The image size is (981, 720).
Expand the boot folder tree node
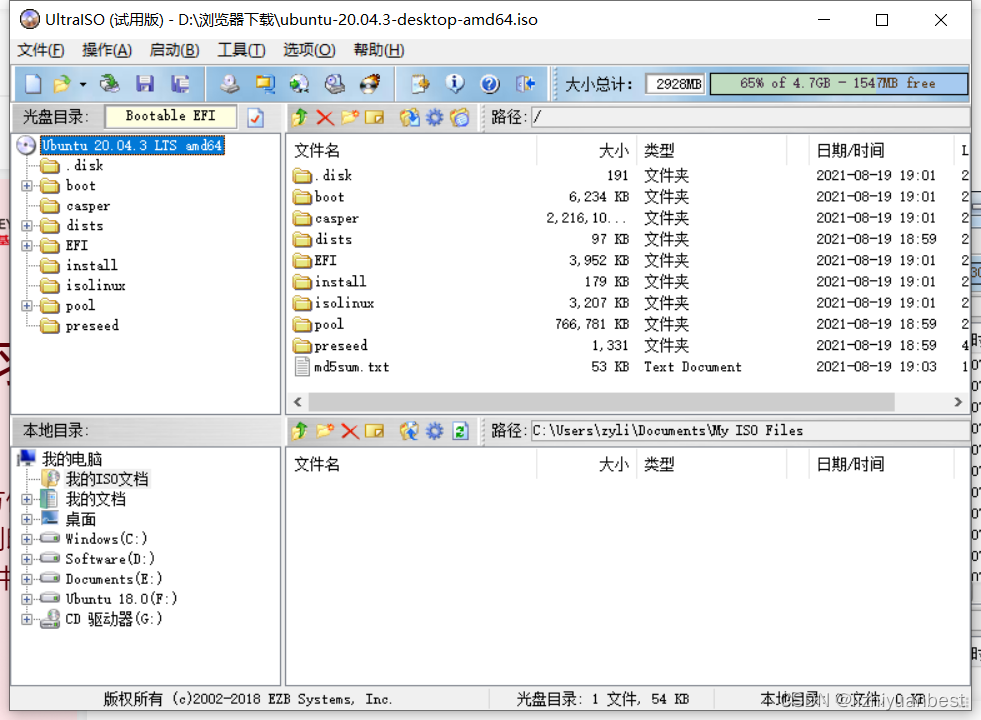(27, 186)
